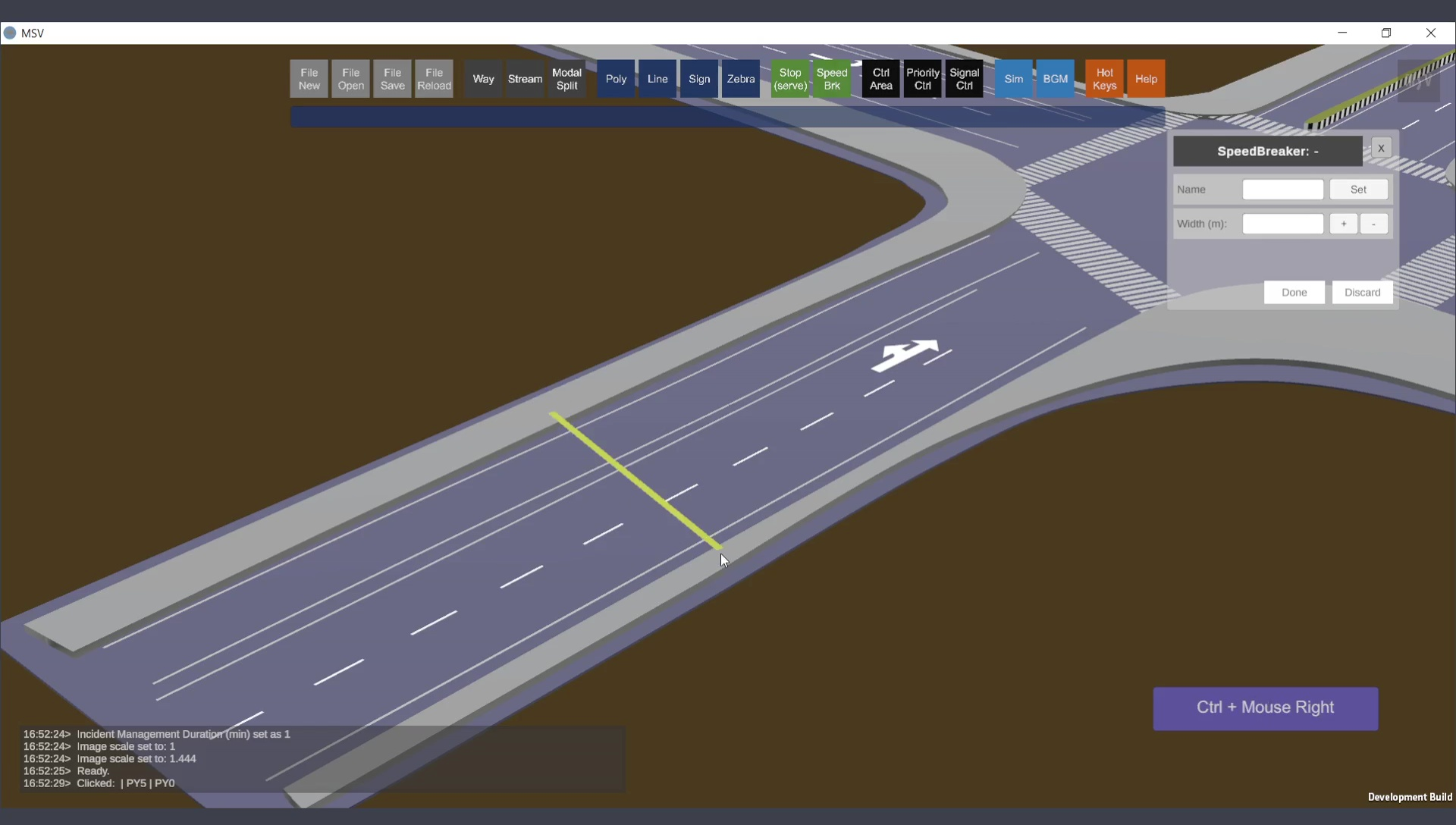Close the SpeedBreaker panel with X
This screenshot has height=825, width=1456.
click(1381, 149)
